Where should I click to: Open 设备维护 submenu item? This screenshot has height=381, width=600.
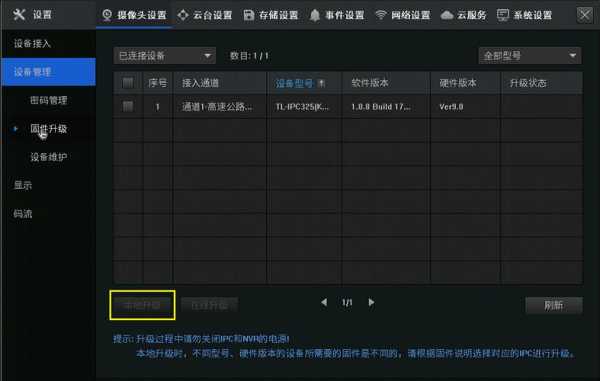(49, 157)
